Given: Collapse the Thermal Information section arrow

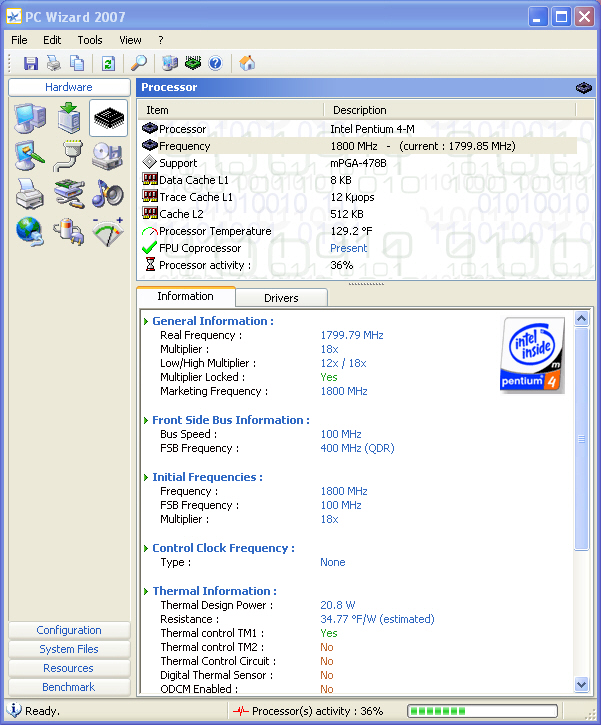Looking at the screenshot, I should (x=146, y=591).
